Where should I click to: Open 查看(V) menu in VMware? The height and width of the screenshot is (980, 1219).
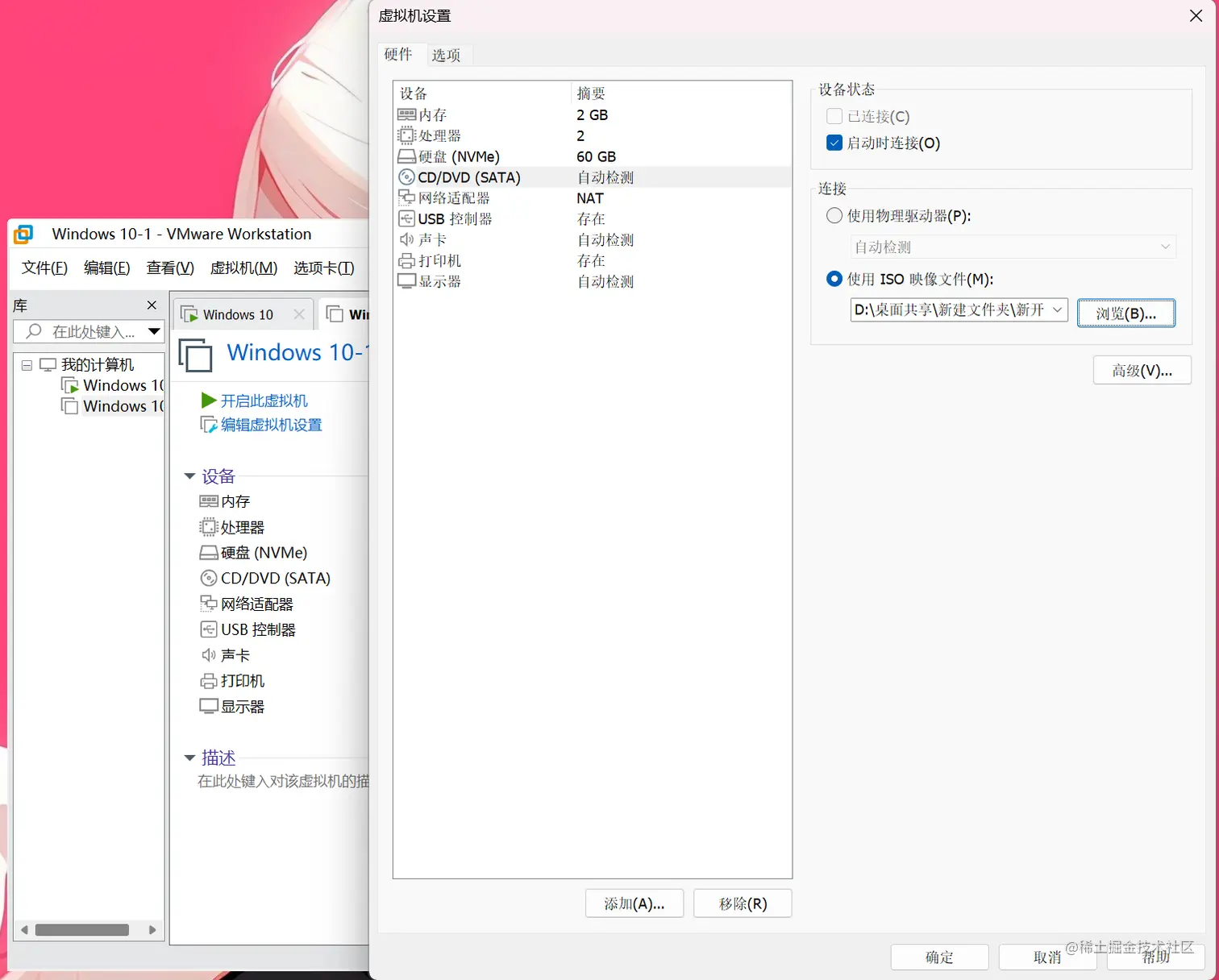pyautogui.click(x=170, y=268)
